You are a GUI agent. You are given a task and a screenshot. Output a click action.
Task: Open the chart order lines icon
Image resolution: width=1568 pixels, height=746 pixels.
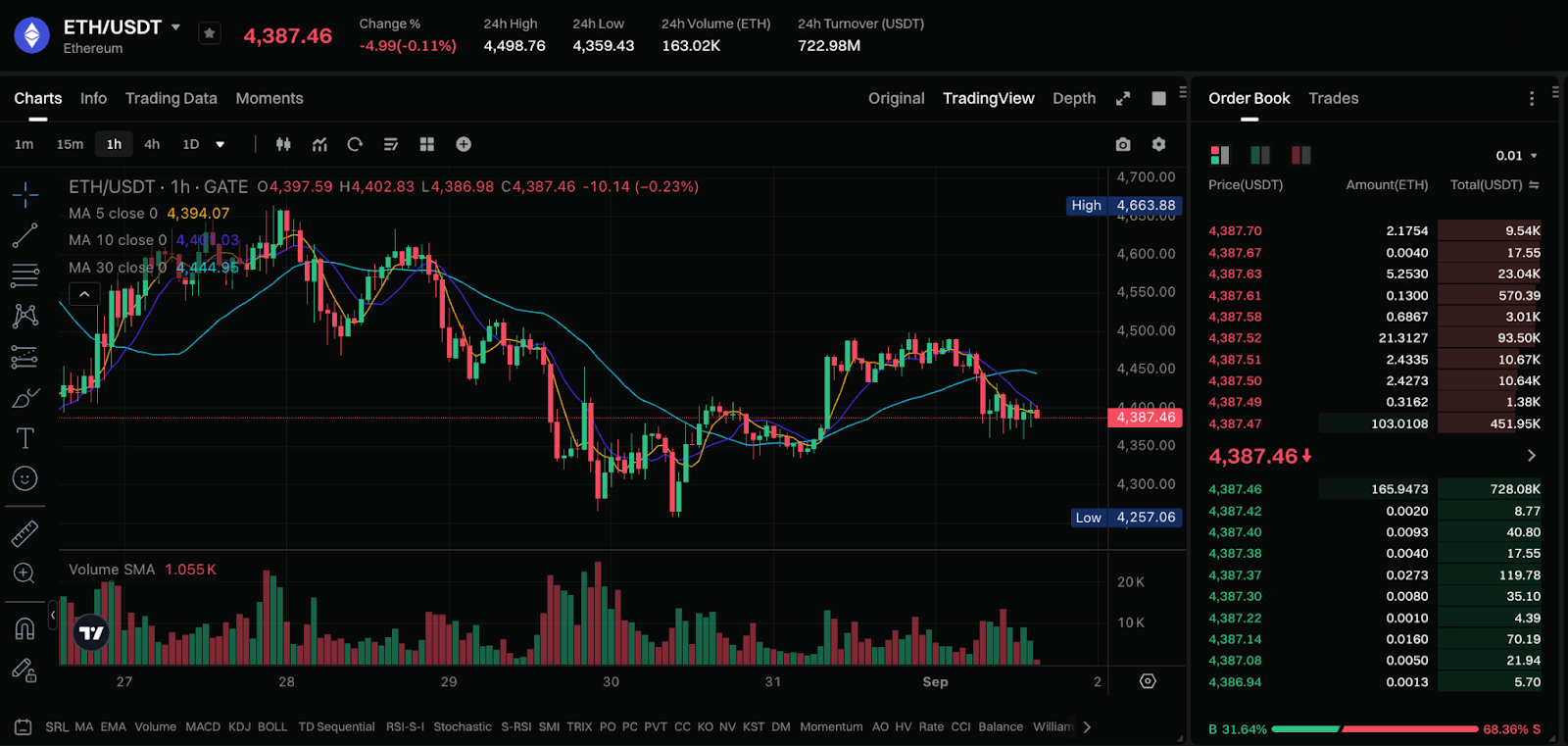391,144
